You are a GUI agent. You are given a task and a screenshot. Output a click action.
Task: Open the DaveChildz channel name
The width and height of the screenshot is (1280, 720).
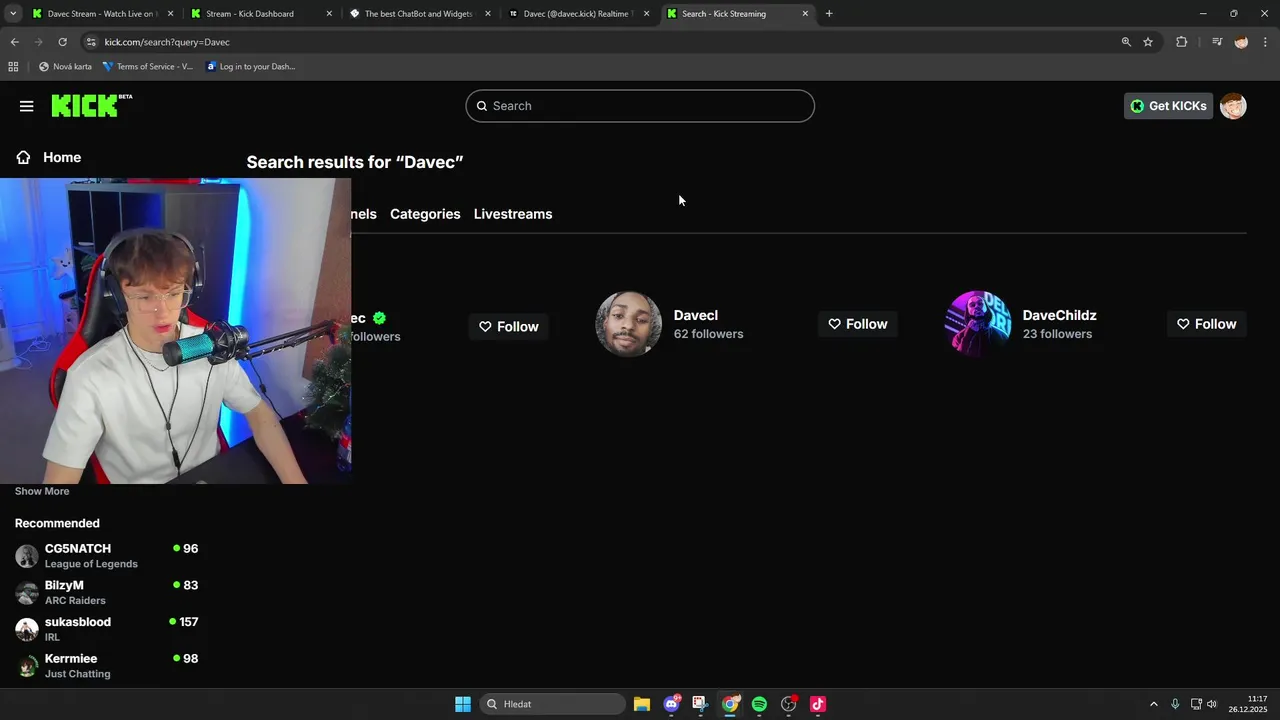[x=1060, y=315]
